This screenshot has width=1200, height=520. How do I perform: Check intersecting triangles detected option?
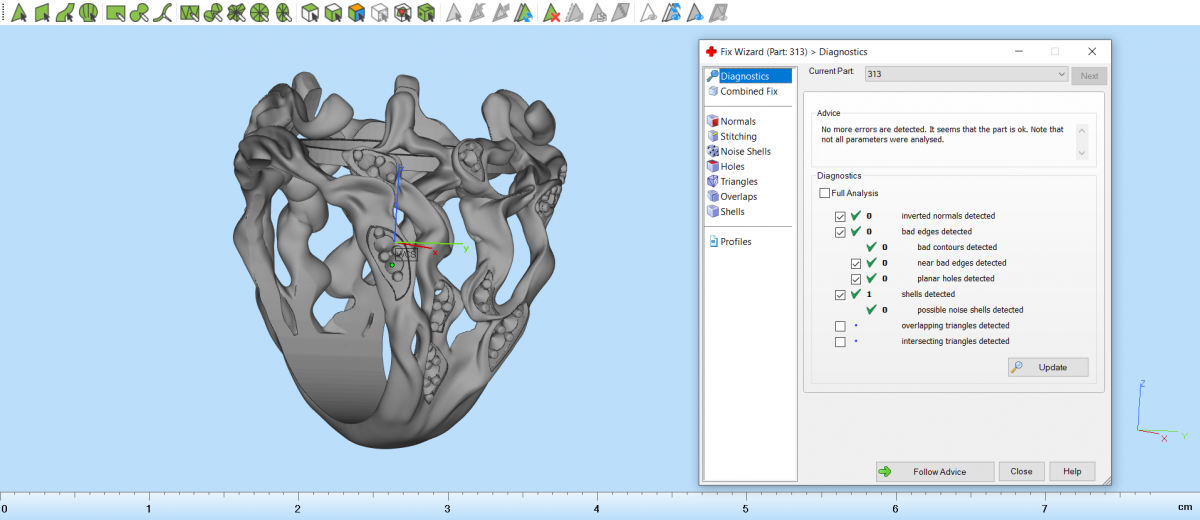pyautogui.click(x=840, y=342)
